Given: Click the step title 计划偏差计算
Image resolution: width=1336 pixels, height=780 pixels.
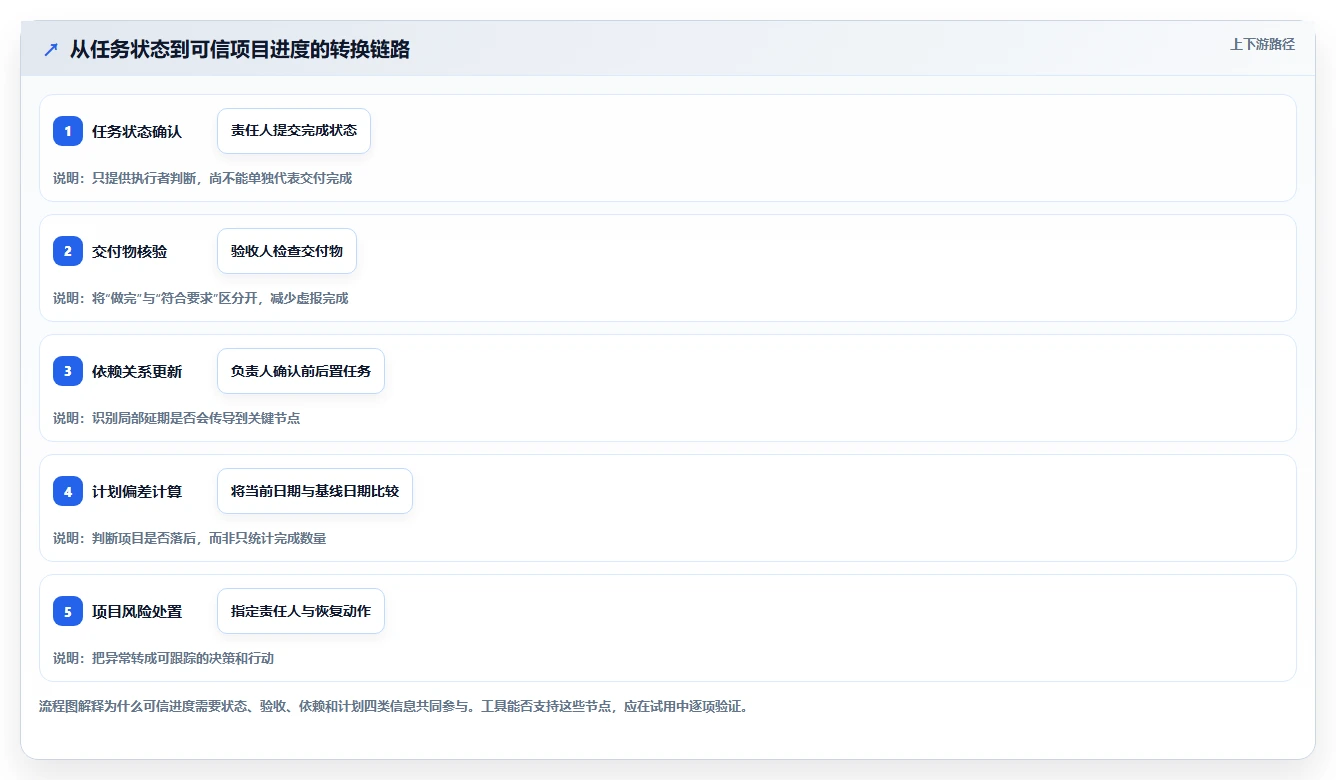Looking at the screenshot, I should pyautogui.click(x=137, y=491).
